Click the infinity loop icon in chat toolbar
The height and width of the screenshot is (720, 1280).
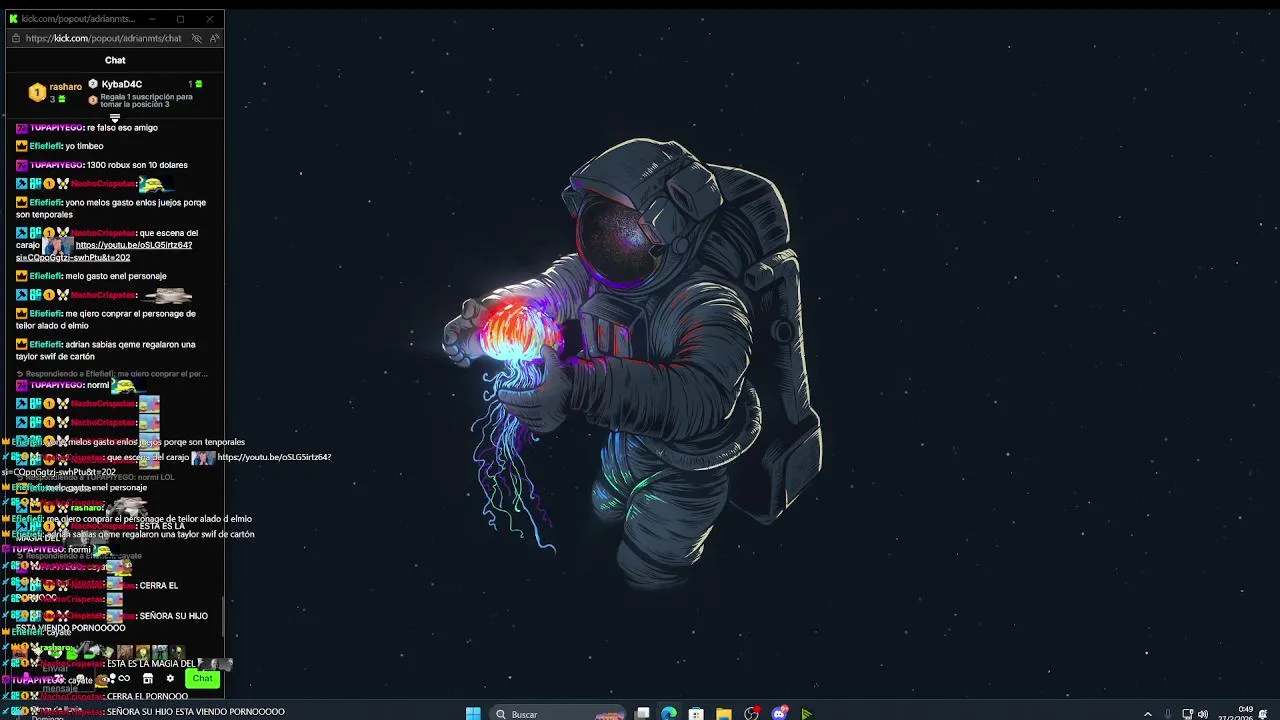(x=124, y=678)
